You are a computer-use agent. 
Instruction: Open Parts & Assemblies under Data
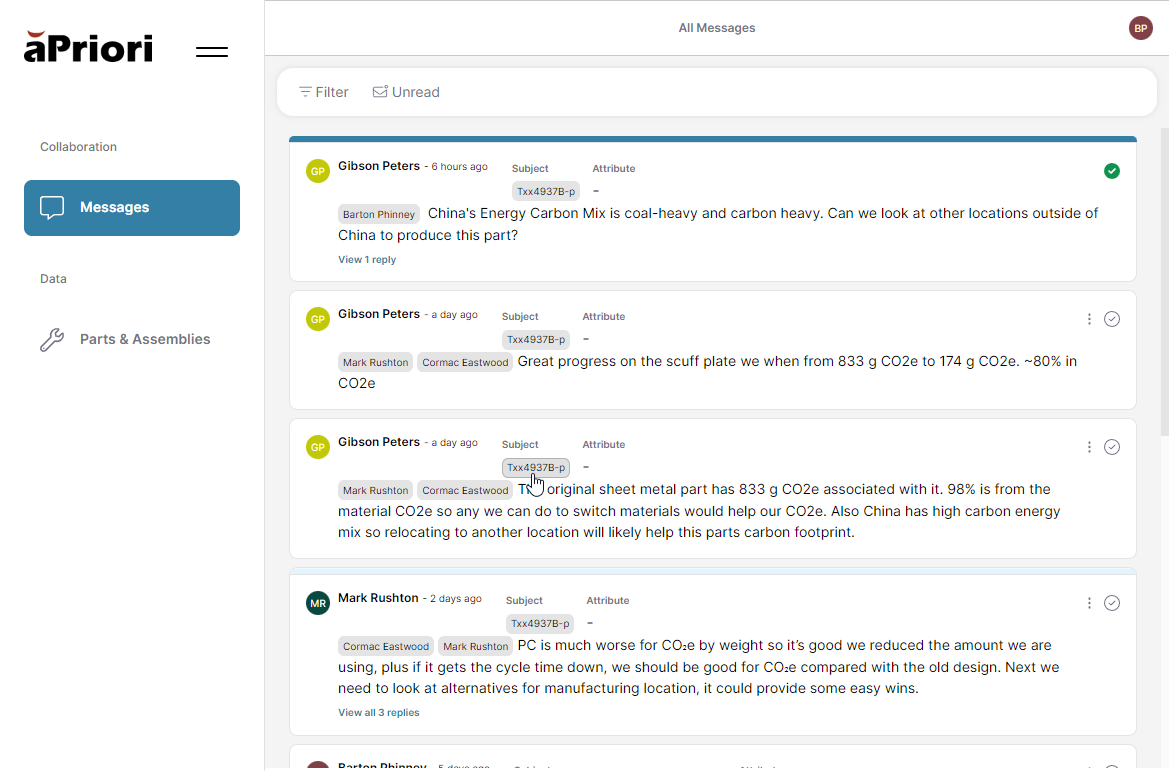(145, 340)
